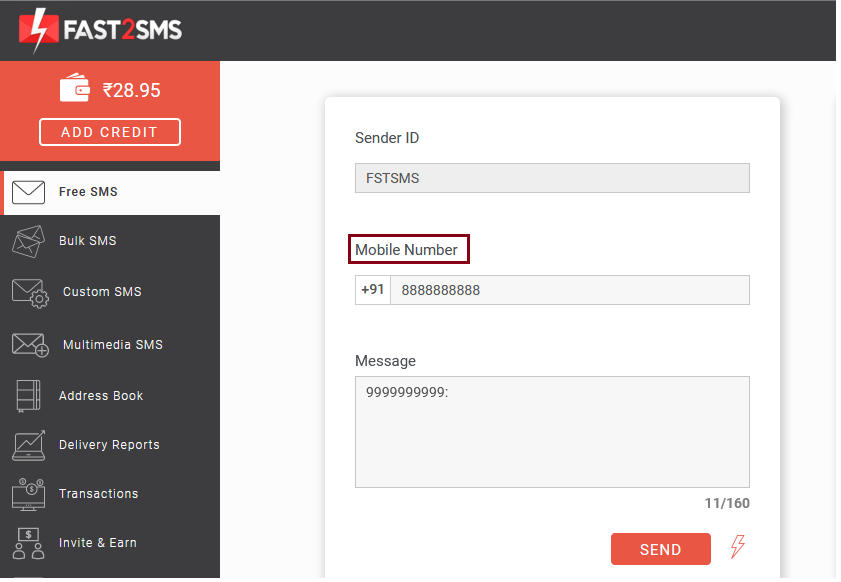Image resolution: width=841 pixels, height=582 pixels.
Task: Send the SMS message
Action: pos(662,551)
